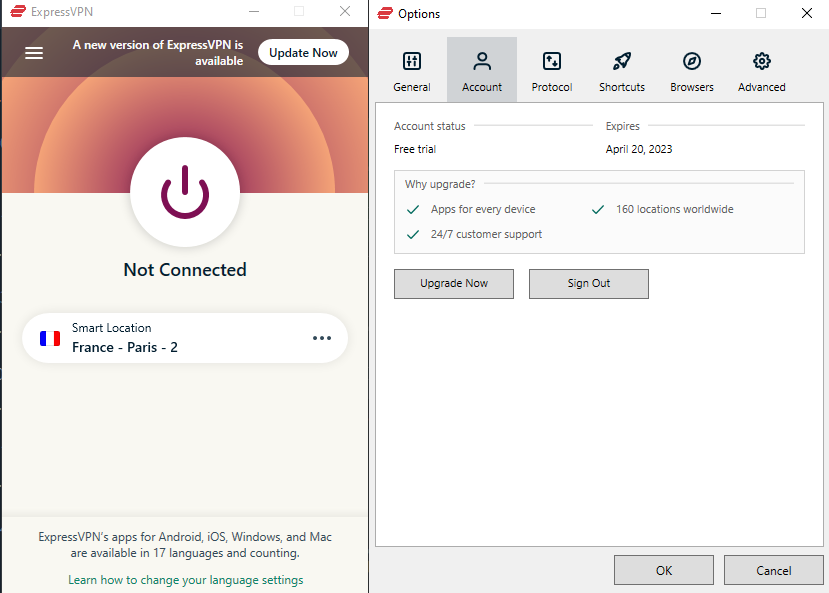Viewport: 829px width, 593px height.
Task: Click the French flag icon
Action: click(x=50, y=338)
